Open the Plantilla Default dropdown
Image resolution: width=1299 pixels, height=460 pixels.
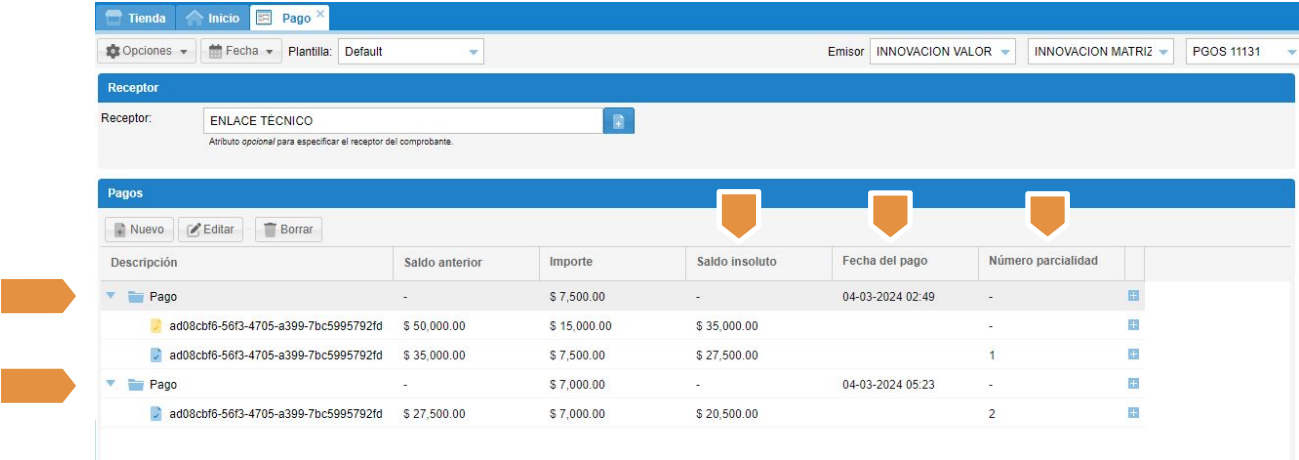[473, 52]
